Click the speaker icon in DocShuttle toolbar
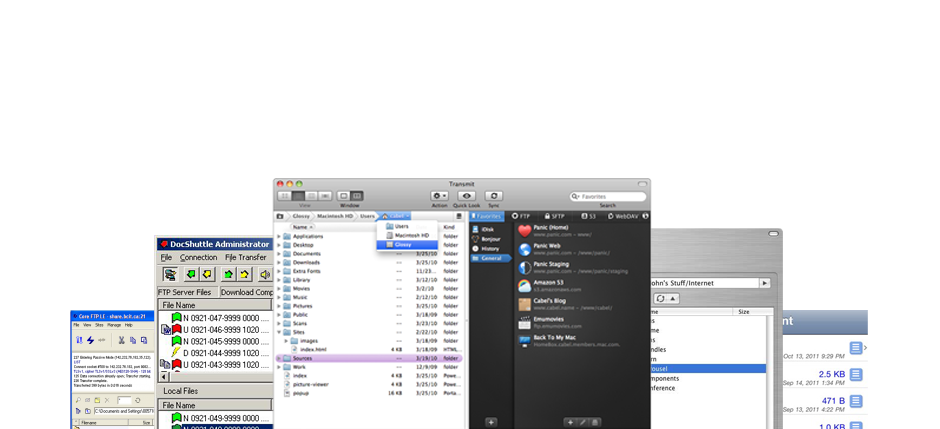Viewport: 940px width, 429px height. click(265, 274)
